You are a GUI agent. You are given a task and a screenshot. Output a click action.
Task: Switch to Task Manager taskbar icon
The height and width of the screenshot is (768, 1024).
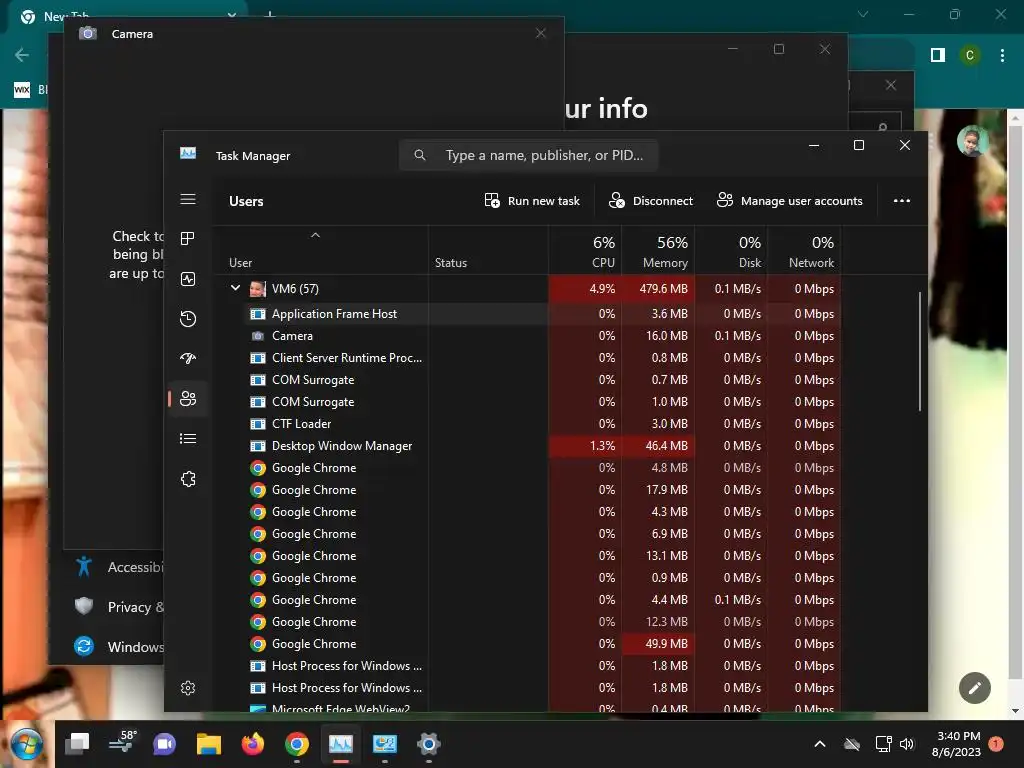(341, 744)
